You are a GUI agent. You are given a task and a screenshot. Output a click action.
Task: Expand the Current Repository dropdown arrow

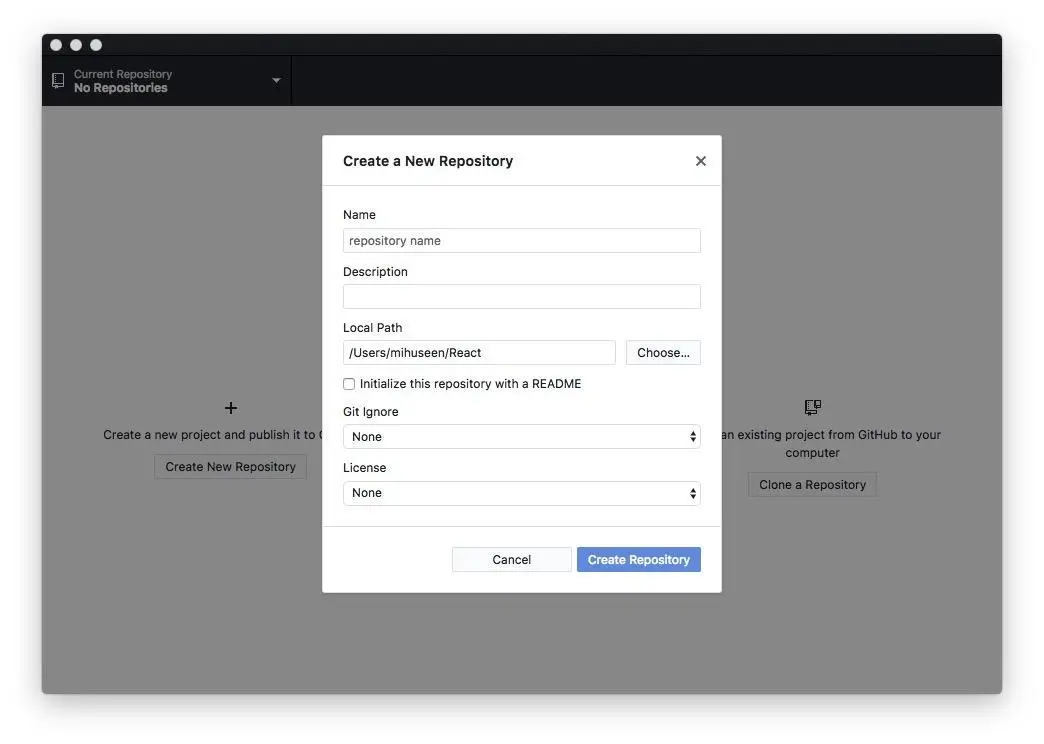point(276,81)
